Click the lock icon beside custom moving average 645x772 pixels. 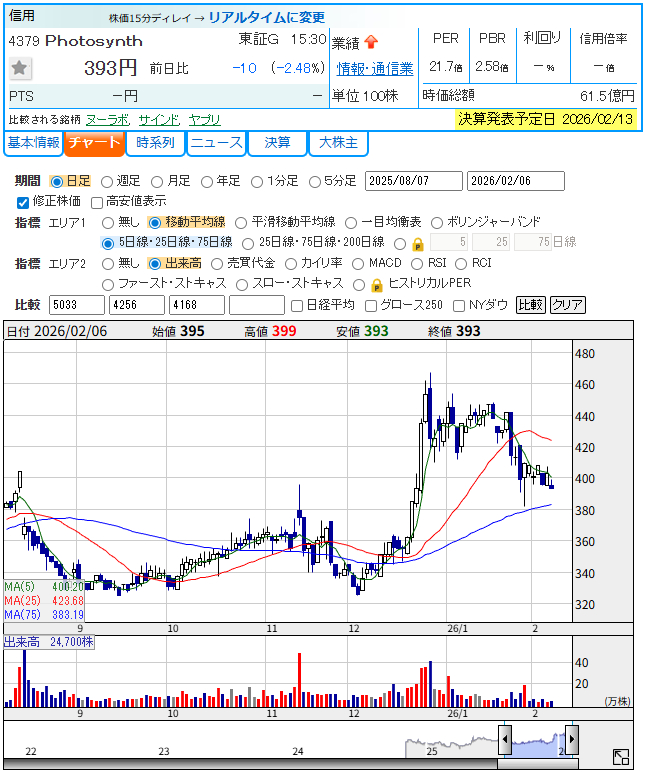click(417, 243)
